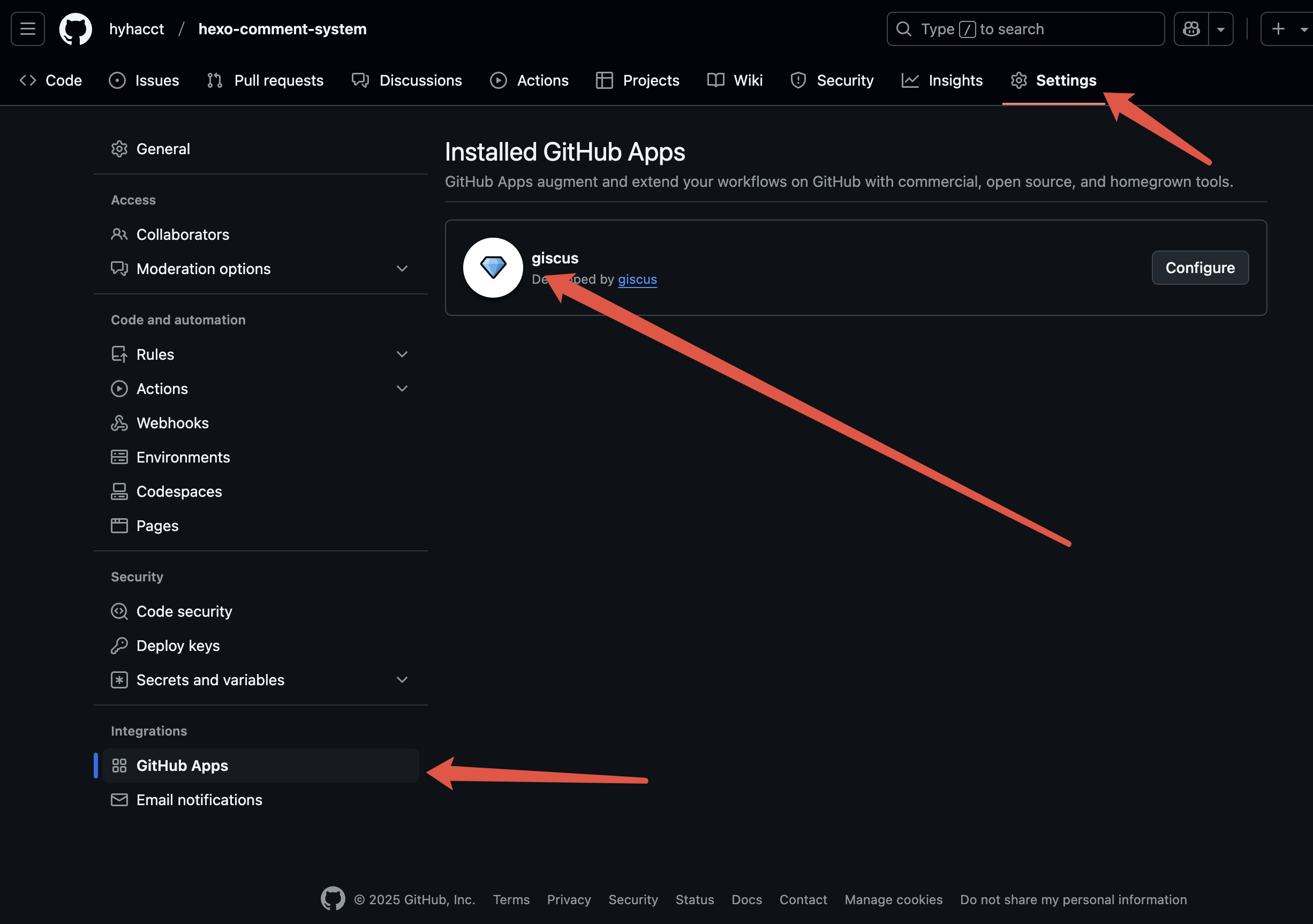Open Codespaces settings
The height and width of the screenshot is (924, 1313).
[x=261, y=492]
